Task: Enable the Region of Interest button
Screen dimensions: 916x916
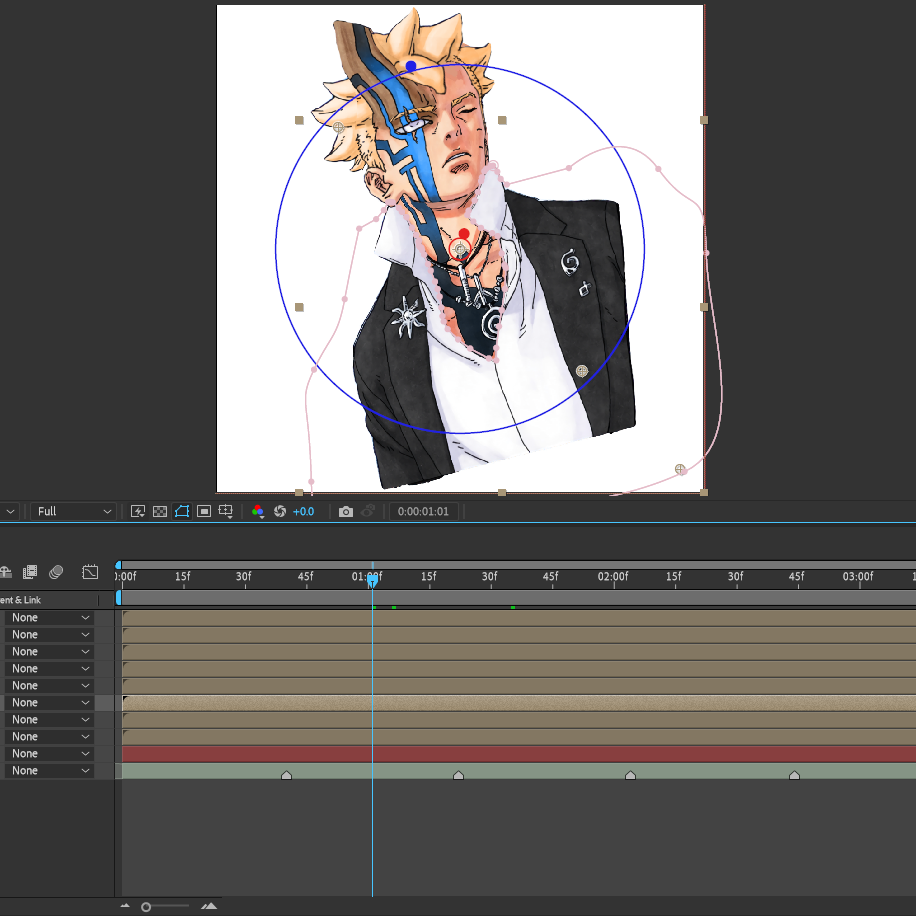Action: (204, 512)
